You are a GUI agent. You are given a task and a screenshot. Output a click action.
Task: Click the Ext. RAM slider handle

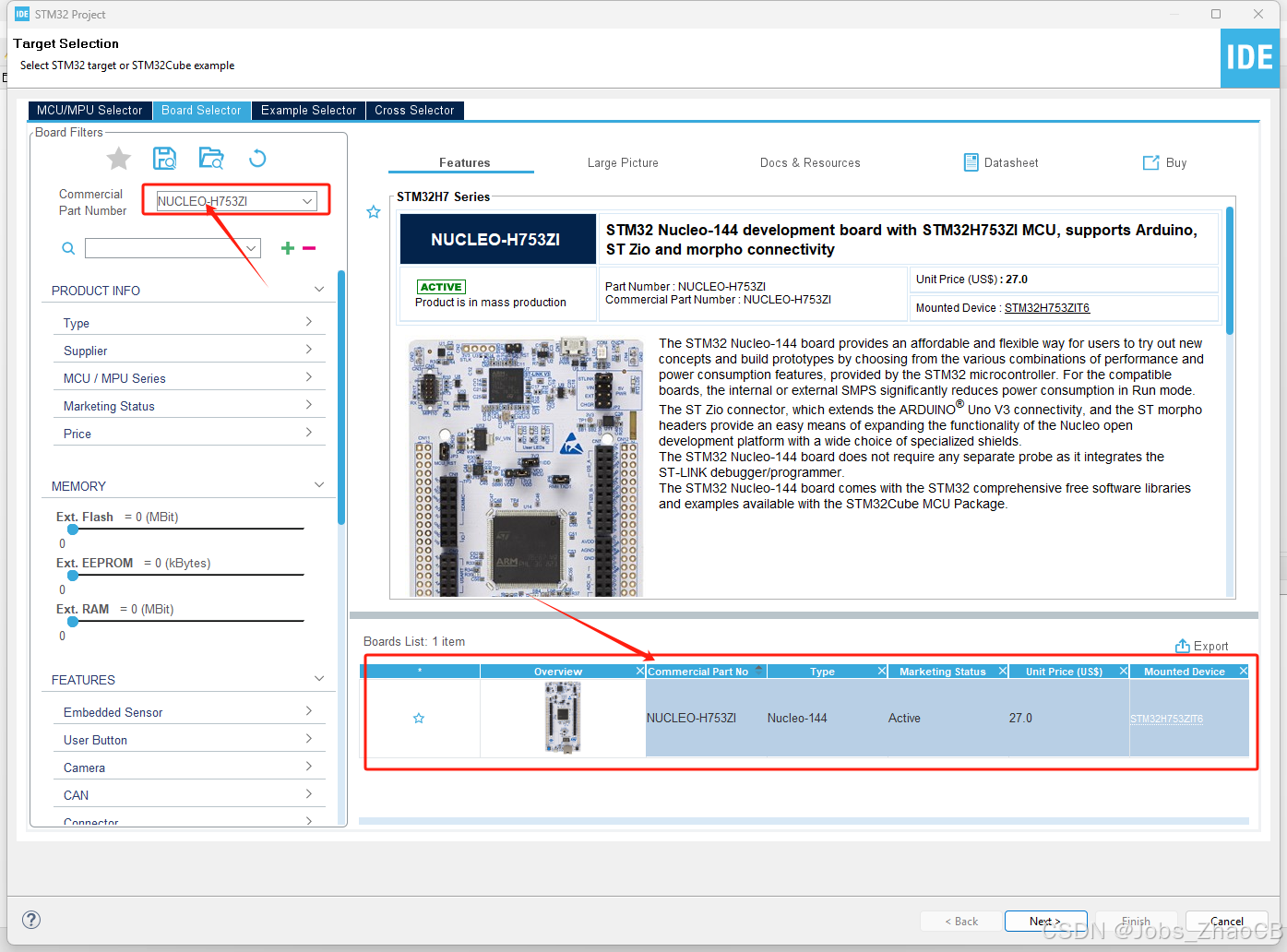[x=73, y=622]
